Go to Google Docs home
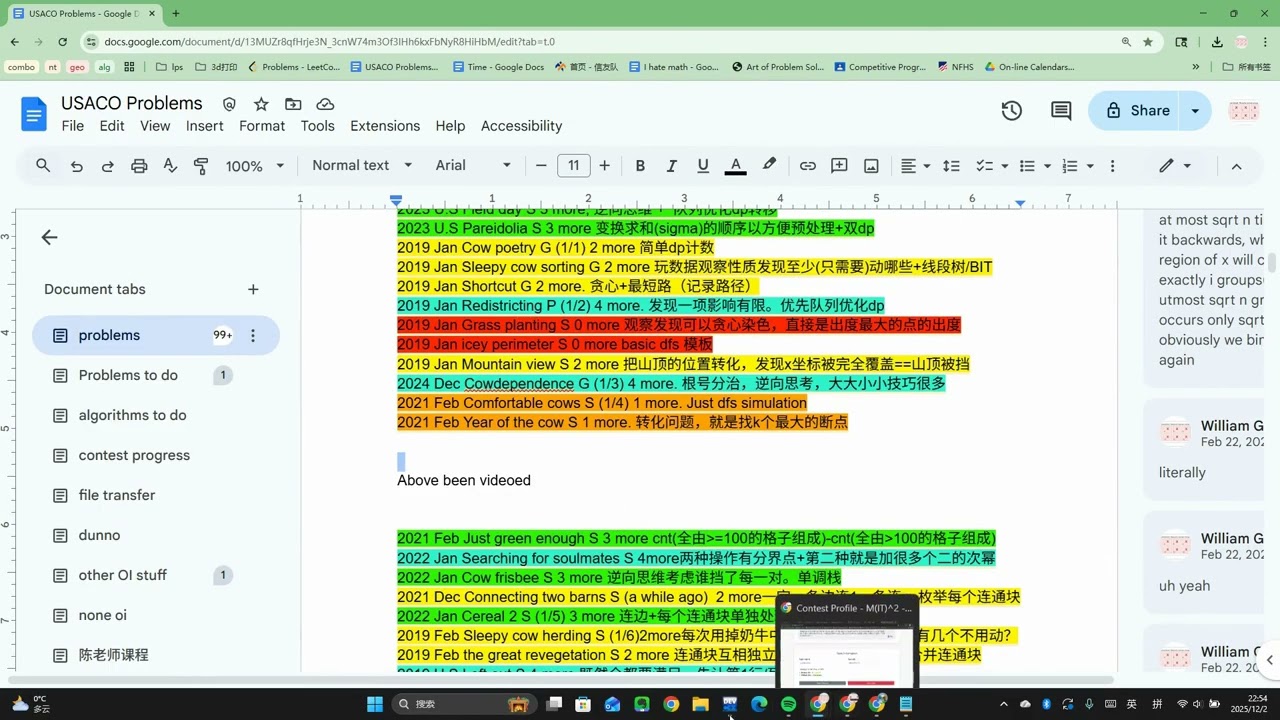Image resolution: width=1280 pixels, height=720 pixels. 33,114
